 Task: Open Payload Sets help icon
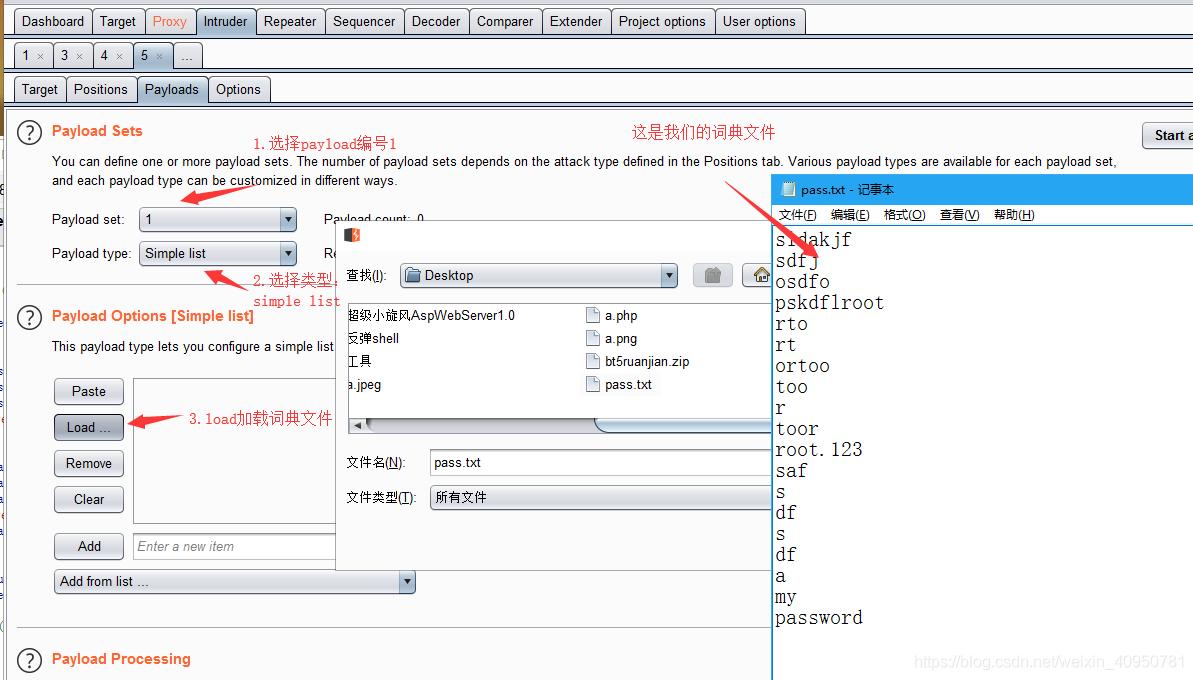[x=29, y=133]
